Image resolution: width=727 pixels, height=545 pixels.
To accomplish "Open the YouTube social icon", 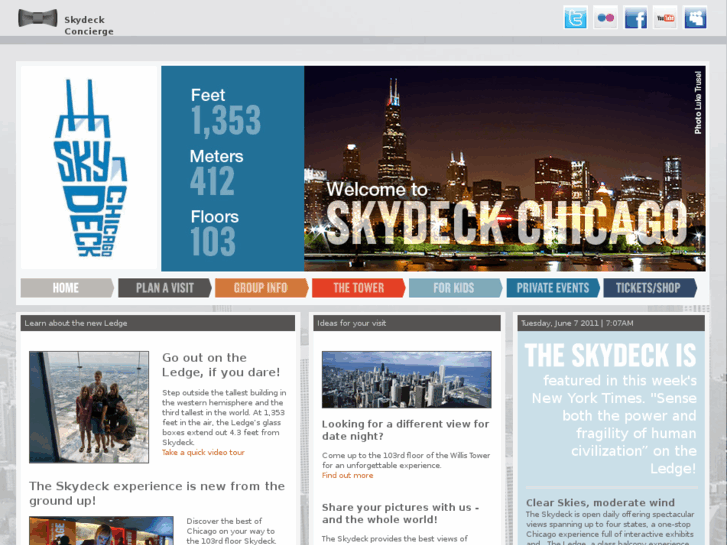I will click(x=665, y=18).
